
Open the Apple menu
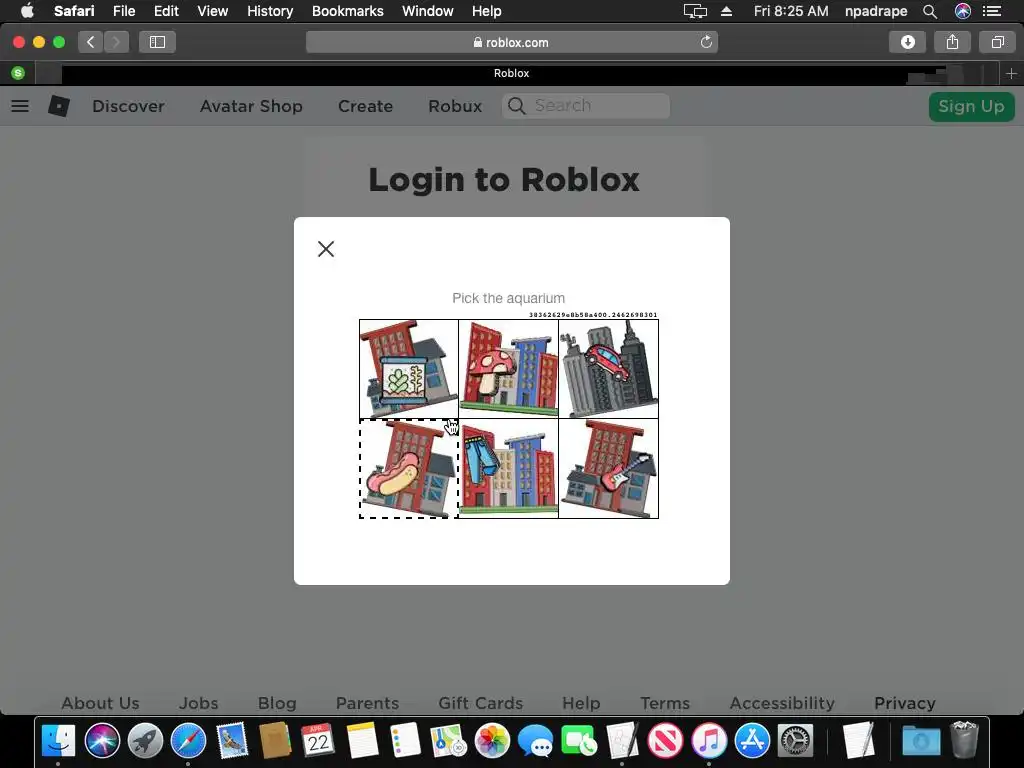[x=27, y=11]
